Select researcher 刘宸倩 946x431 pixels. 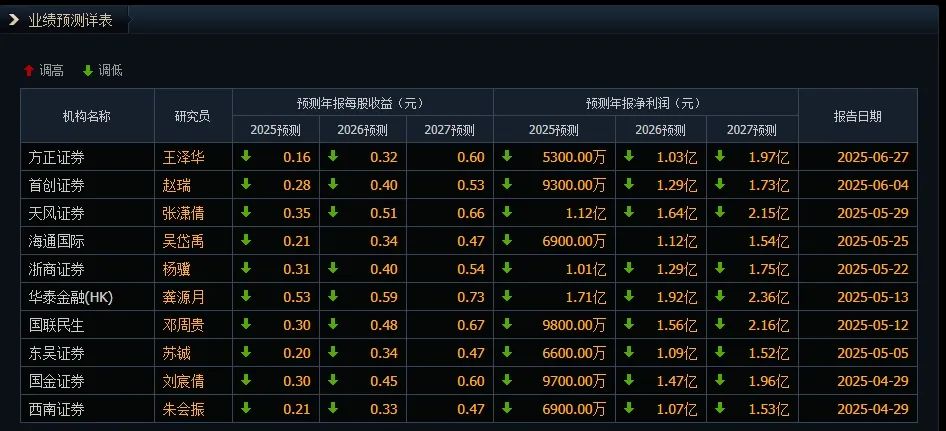183,381
